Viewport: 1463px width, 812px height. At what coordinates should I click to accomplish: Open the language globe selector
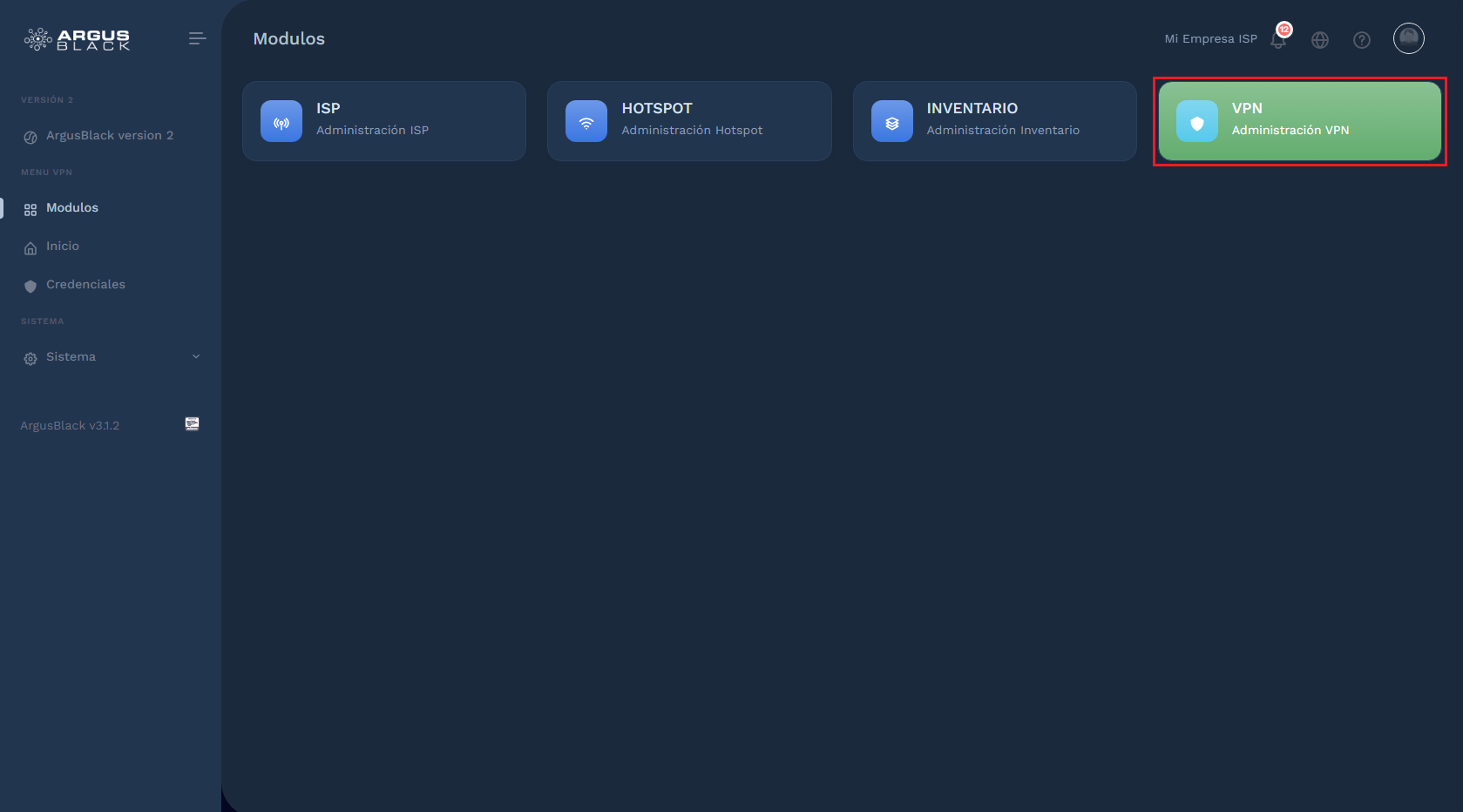1319,39
